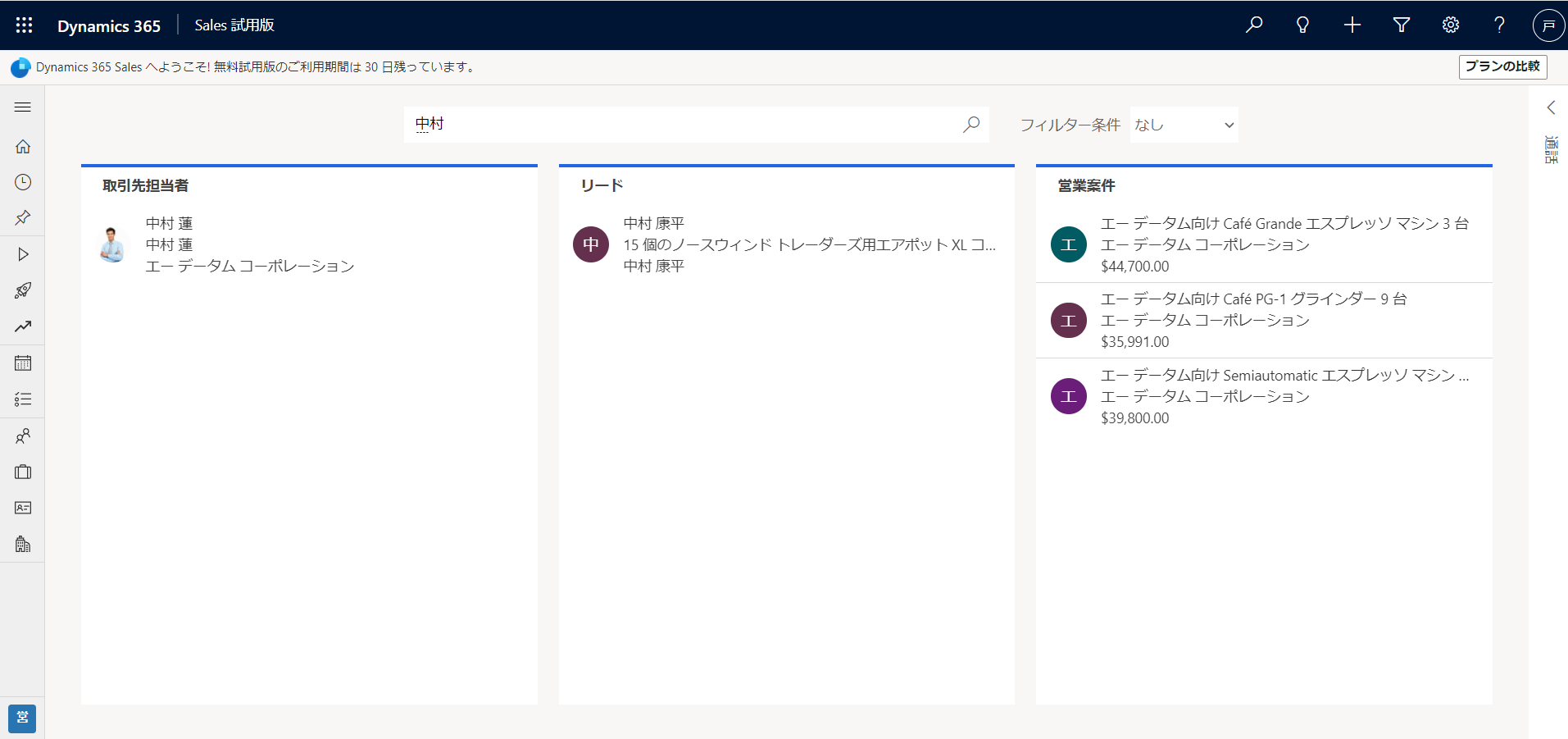The image size is (1568, 739).
Task: Click the rocket sidebar icon
Action: coord(23,290)
